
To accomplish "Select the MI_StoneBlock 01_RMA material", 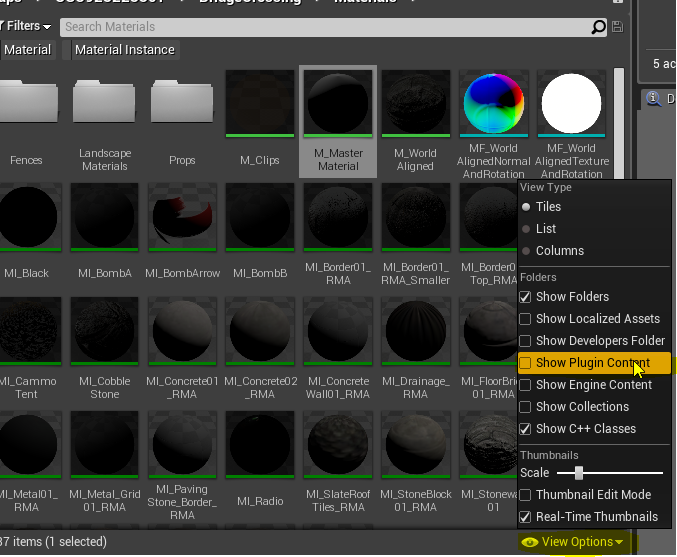I will coord(415,445).
